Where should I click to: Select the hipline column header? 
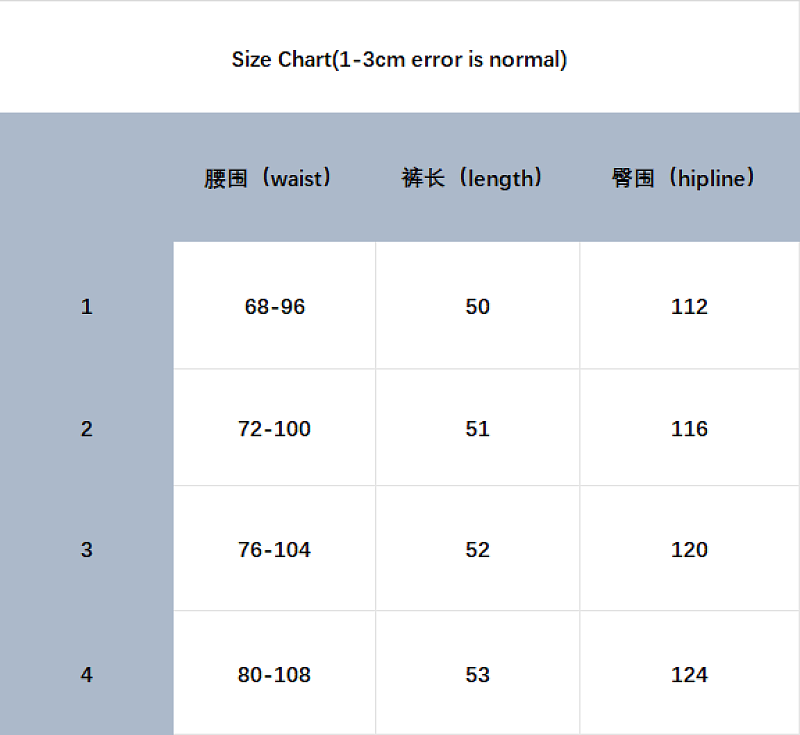pyautogui.click(x=683, y=179)
